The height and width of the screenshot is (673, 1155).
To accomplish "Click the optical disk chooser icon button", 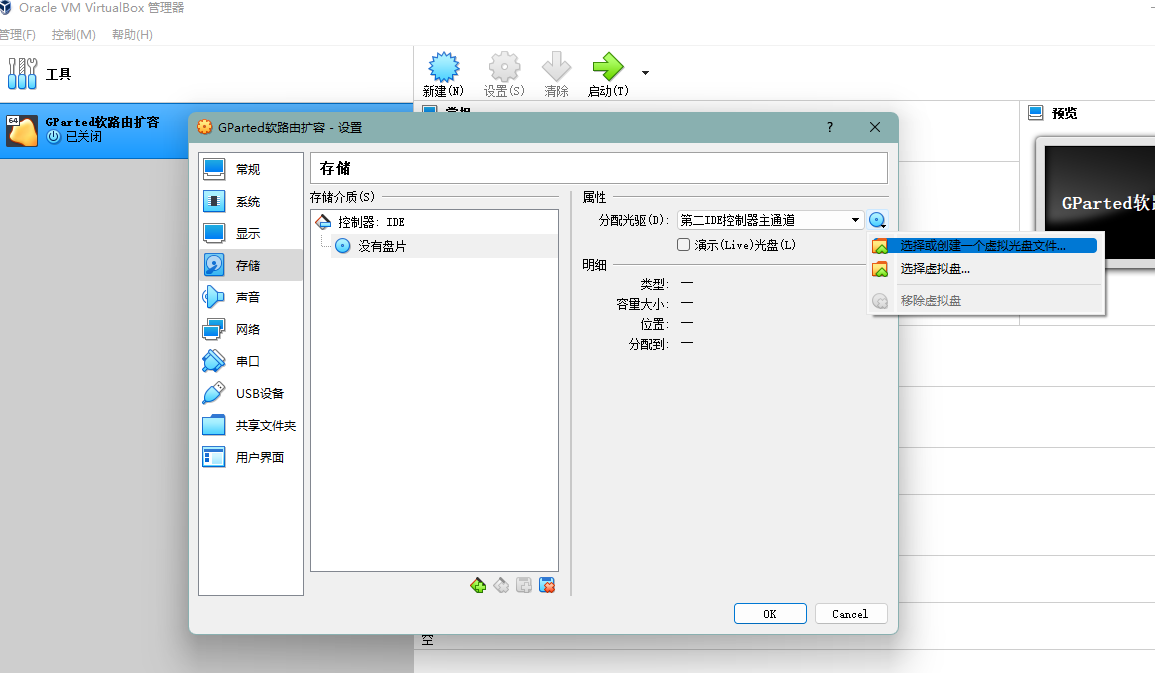I will [877, 220].
